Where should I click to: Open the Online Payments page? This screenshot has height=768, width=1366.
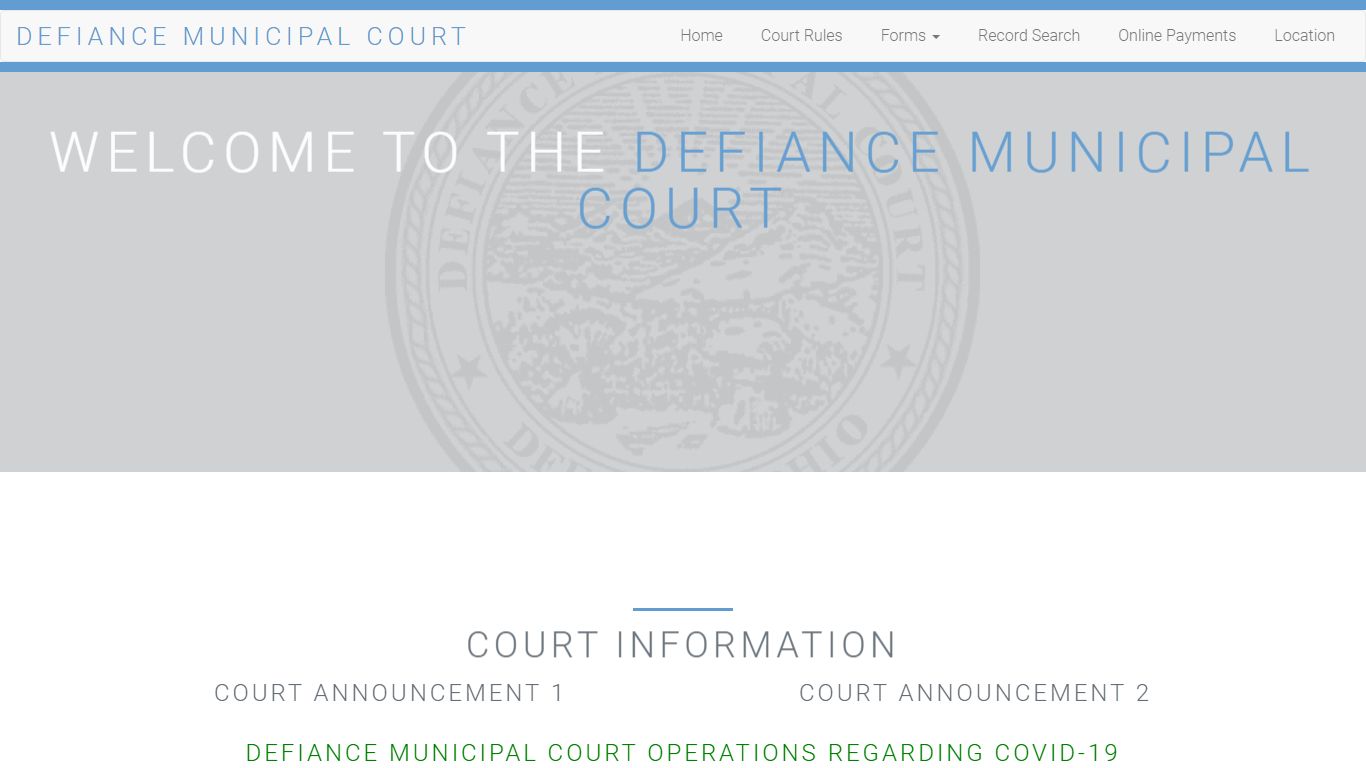[x=1176, y=36]
